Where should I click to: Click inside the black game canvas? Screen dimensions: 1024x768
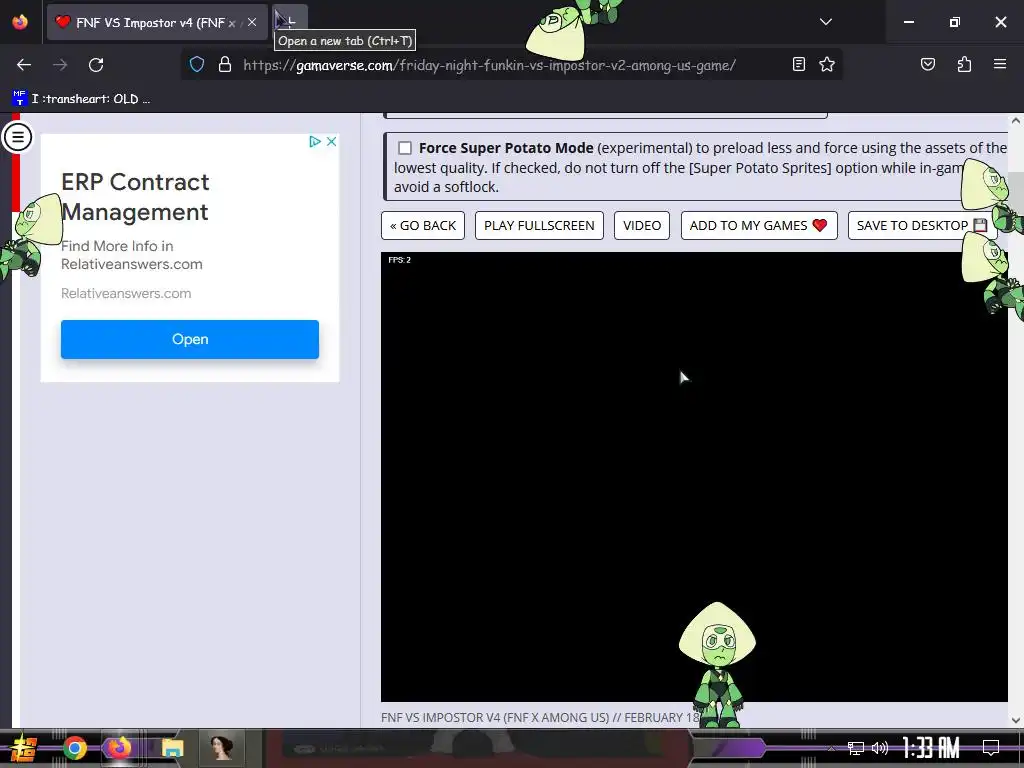point(694,477)
